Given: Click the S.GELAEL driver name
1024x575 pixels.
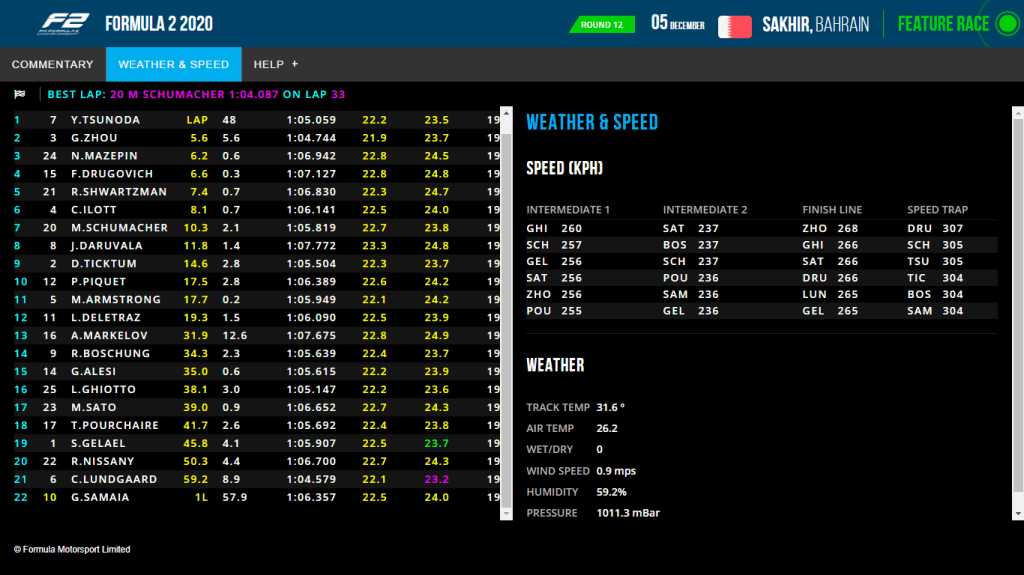Looking at the screenshot, I should [x=98, y=444].
